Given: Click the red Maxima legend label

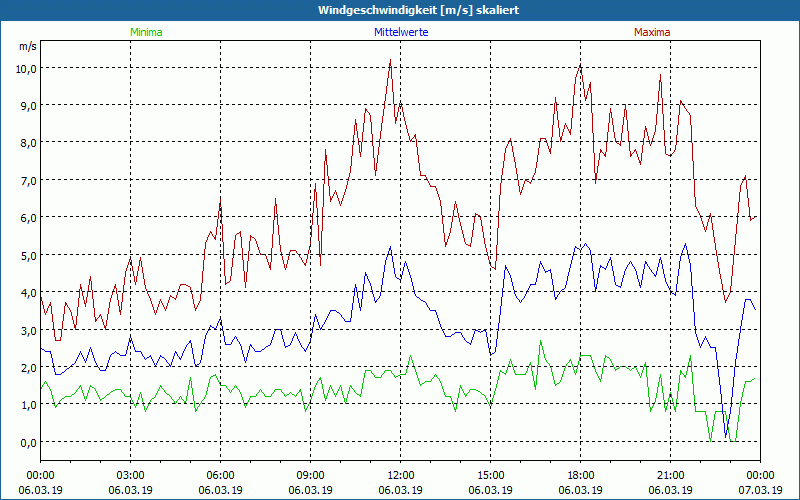Looking at the screenshot, I should coord(652,32).
